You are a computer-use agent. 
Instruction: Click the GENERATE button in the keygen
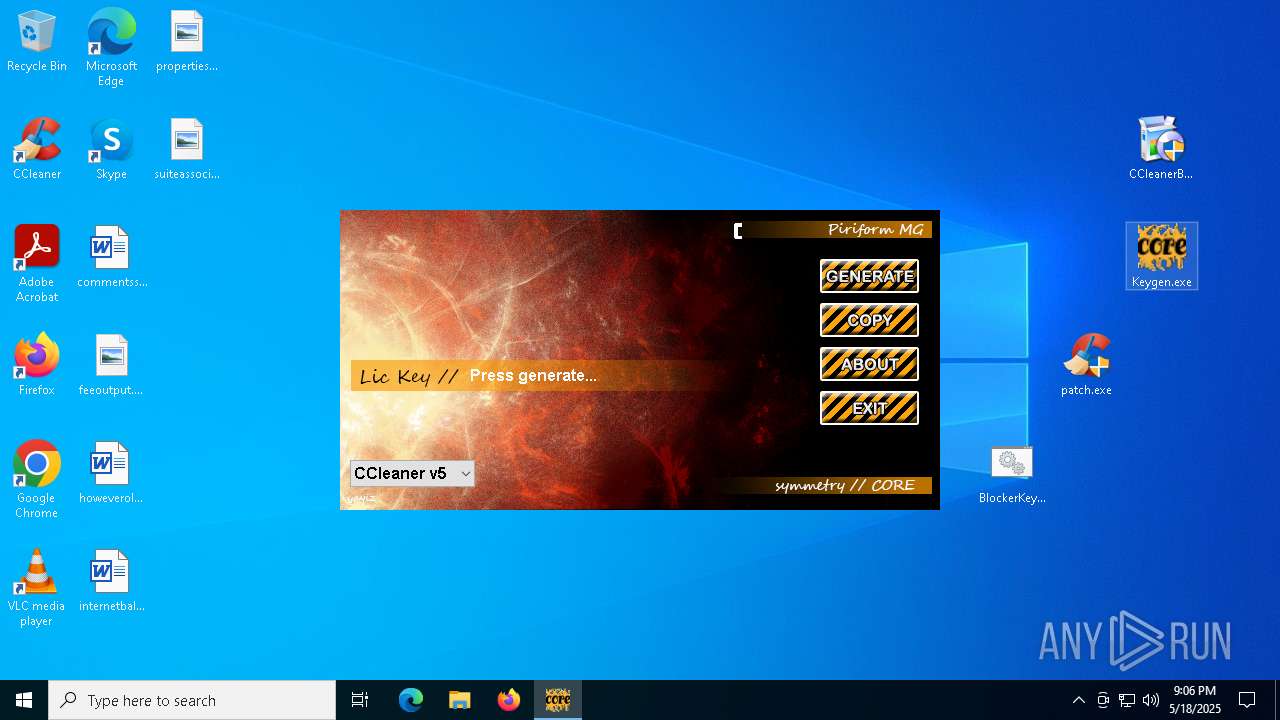click(x=869, y=276)
